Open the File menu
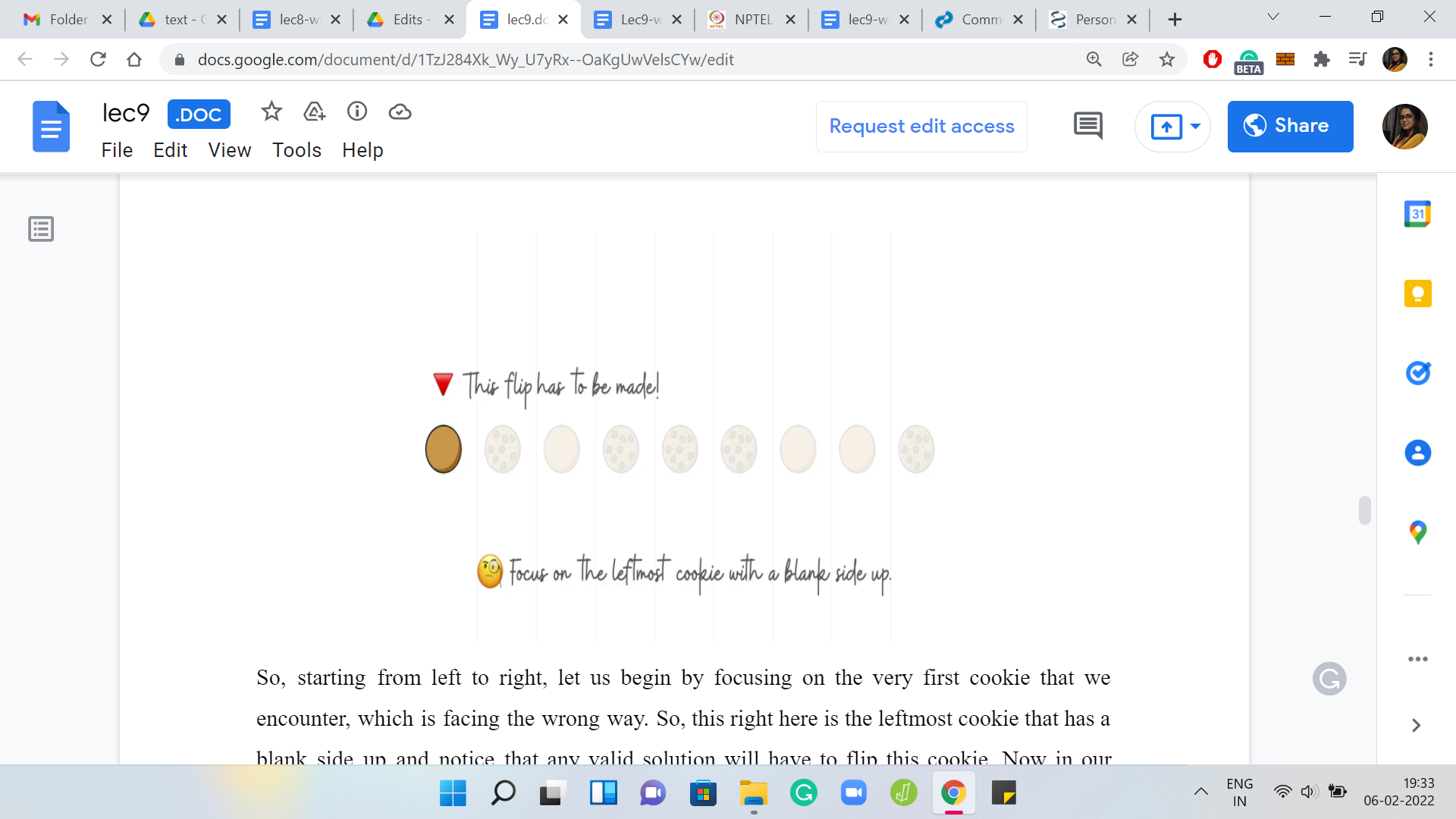This screenshot has height=819, width=1456. (117, 150)
